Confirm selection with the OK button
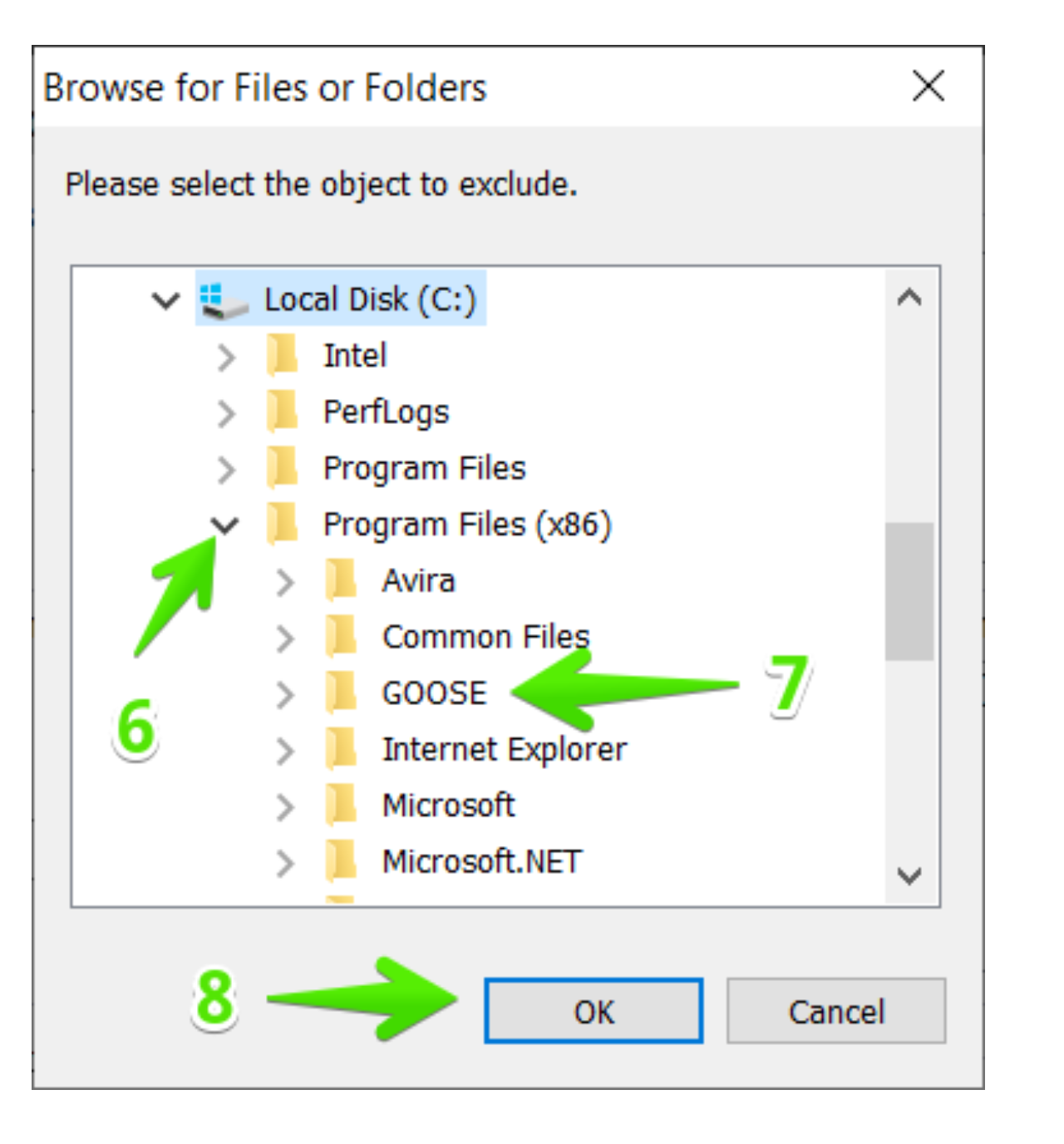Image resolution: width=1064 pixels, height=1144 pixels. click(x=594, y=1011)
